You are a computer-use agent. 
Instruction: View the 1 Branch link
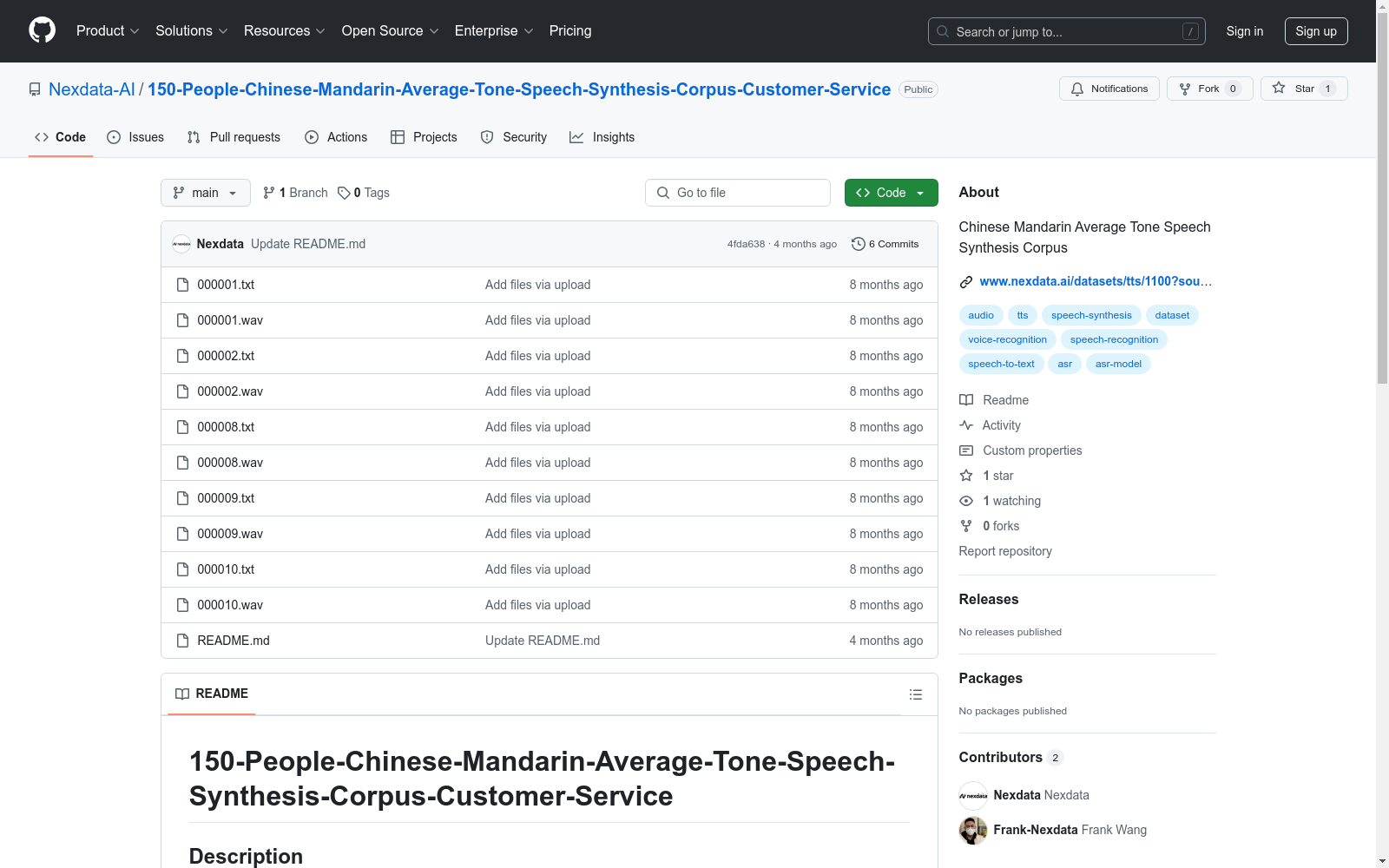point(295,193)
